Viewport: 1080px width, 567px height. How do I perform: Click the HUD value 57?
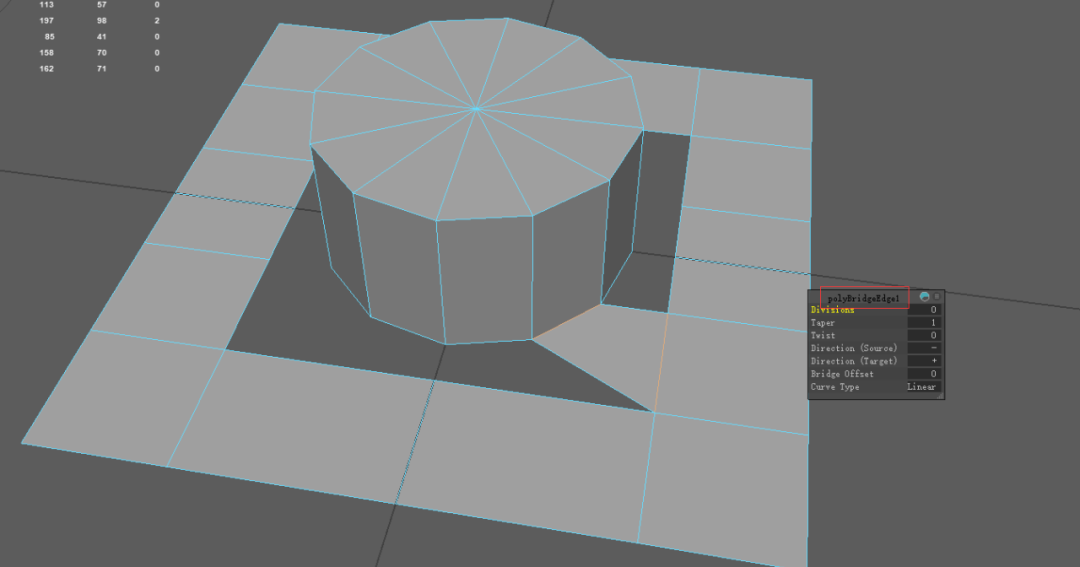[102, 4]
